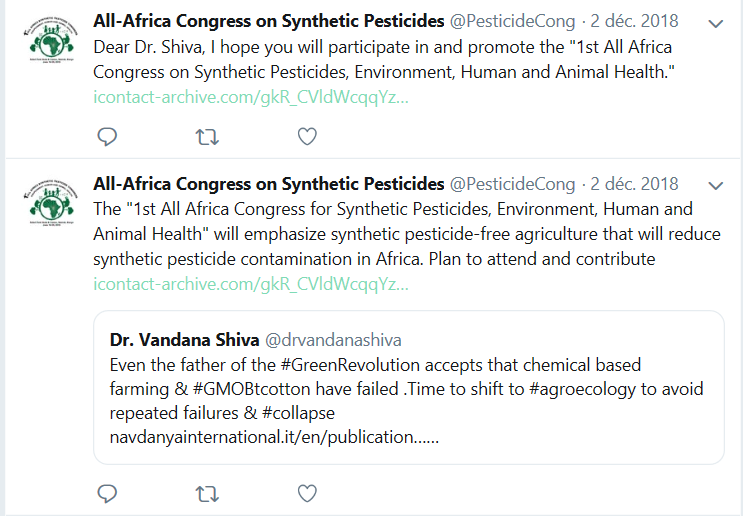The image size is (743, 516).
Task: Click the @PesticideCong handle on the second tweet
Action: tap(512, 184)
